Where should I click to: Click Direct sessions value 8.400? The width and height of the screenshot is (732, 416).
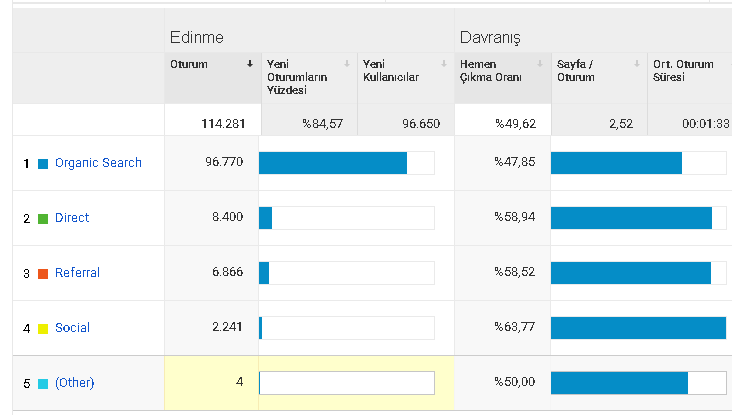[227, 217]
